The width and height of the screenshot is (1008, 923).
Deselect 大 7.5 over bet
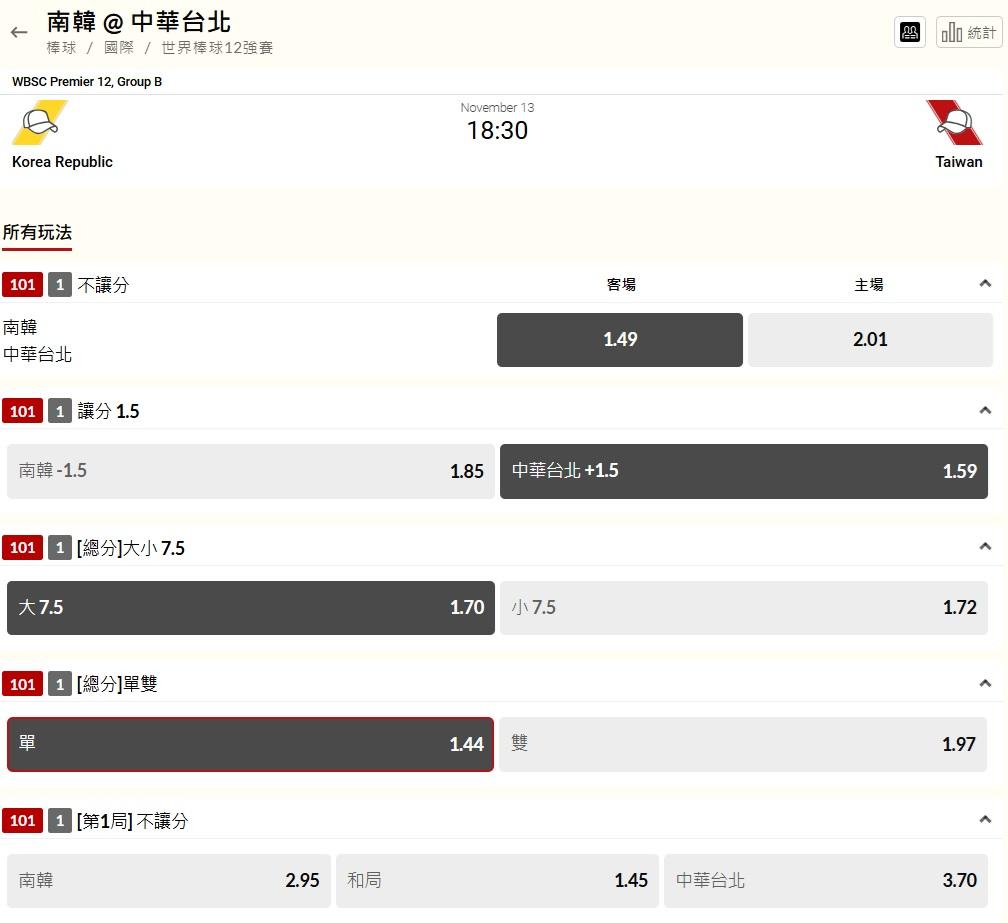[250, 607]
